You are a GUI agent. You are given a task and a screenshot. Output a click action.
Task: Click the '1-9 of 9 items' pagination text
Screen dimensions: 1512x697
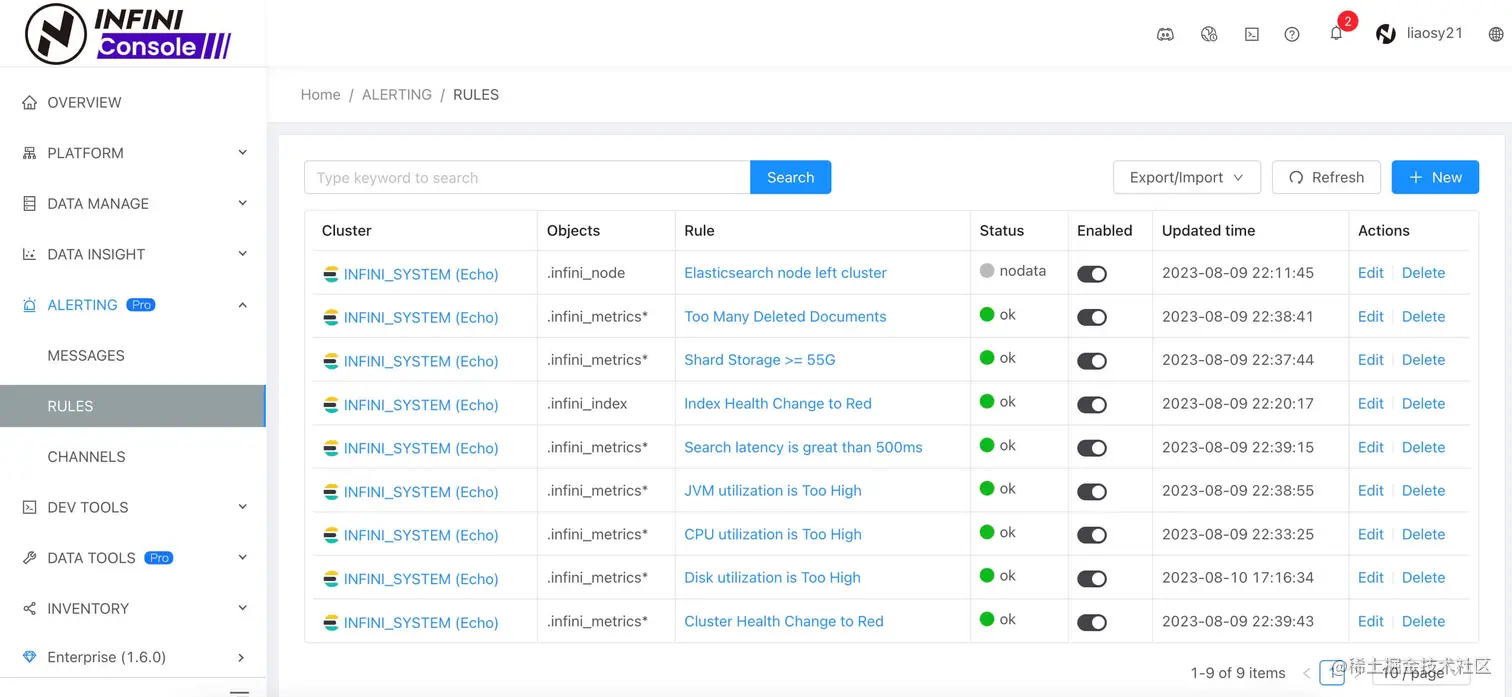[x=1238, y=673]
